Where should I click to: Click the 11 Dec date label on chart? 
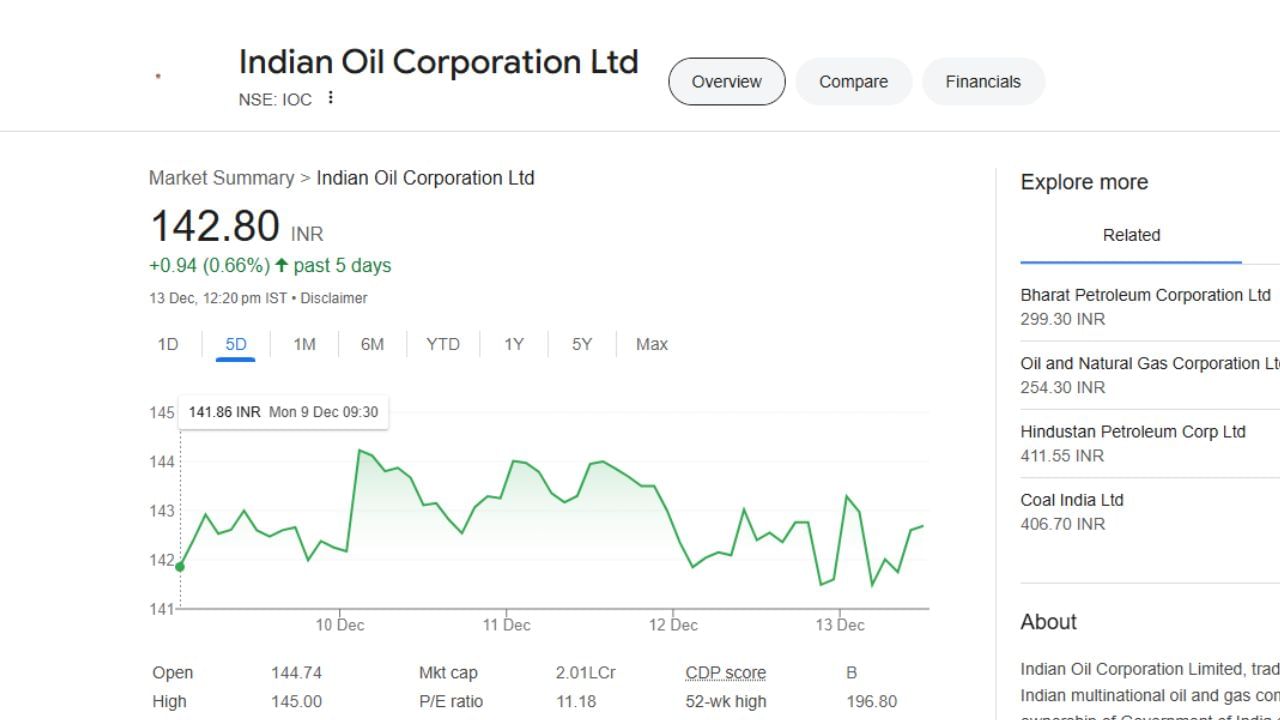point(506,625)
